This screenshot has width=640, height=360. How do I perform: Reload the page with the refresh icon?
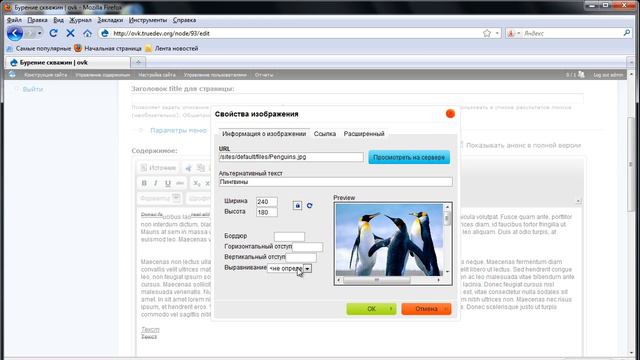[53, 33]
